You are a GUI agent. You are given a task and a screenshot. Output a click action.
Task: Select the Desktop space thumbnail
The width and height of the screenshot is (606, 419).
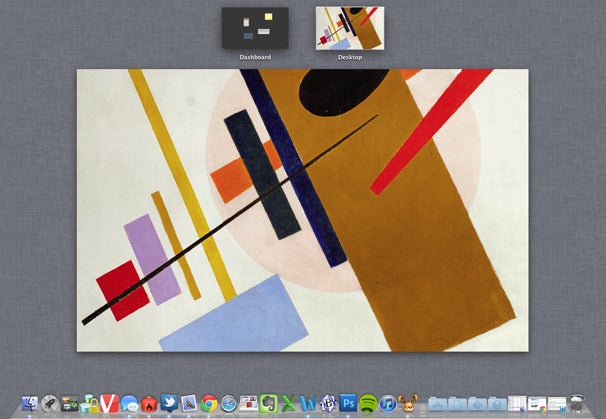point(350,28)
